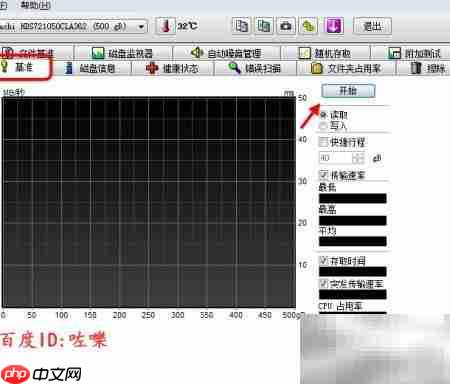Click the 开始 start button
450x384 pixels.
click(x=348, y=91)
